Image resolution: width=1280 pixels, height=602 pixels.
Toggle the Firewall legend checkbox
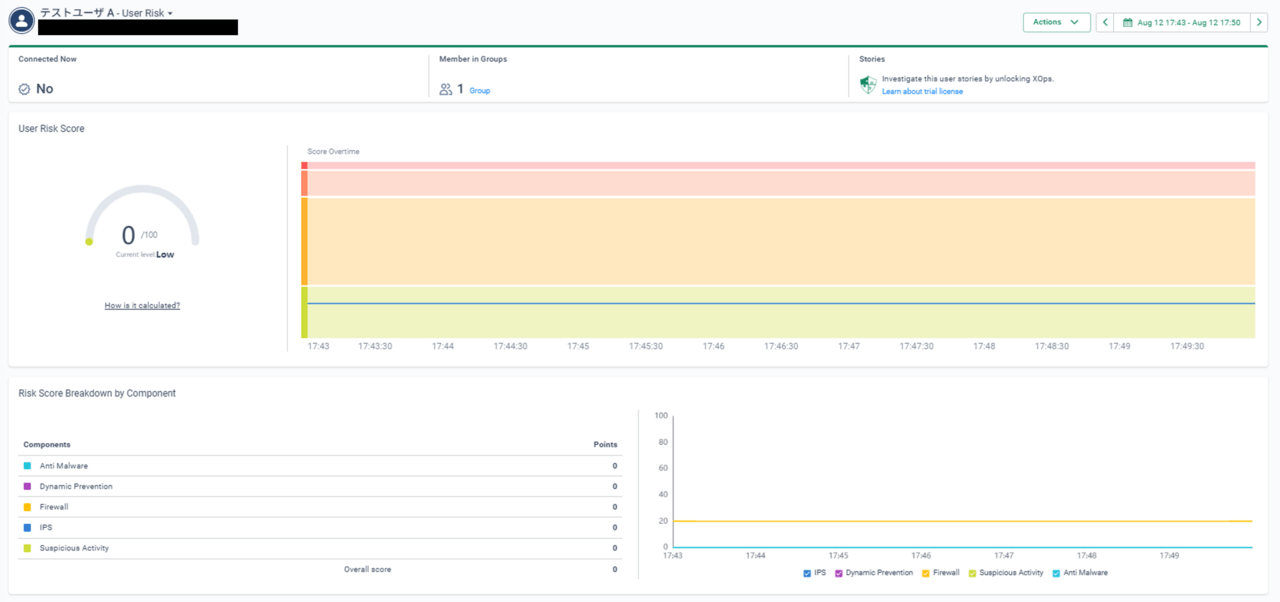coord(926,573)
